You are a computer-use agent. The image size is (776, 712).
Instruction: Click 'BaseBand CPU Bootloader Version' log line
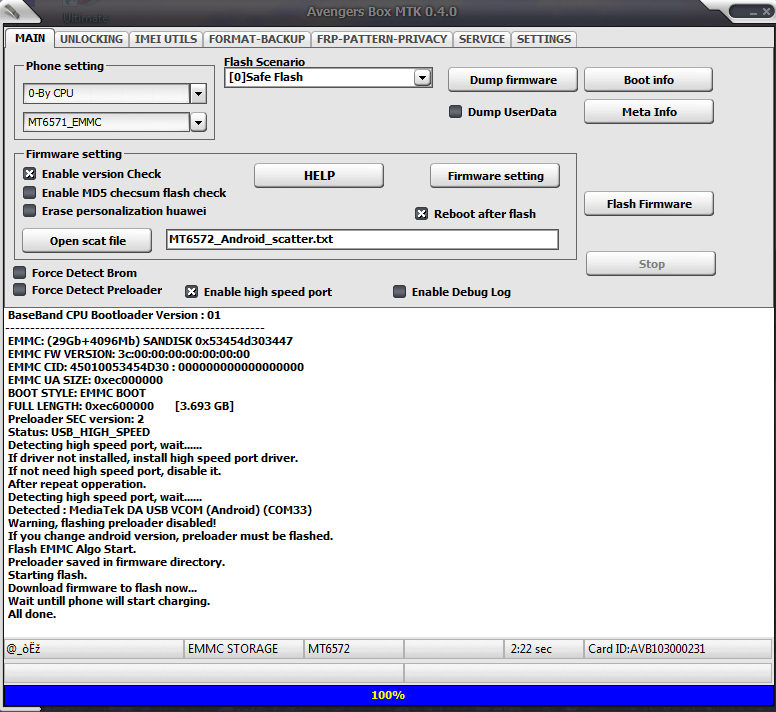[114, 315]
